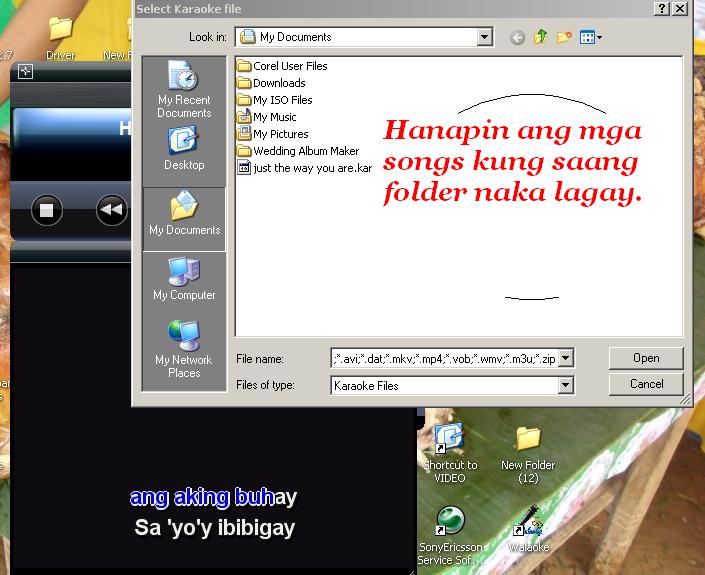
Task: Select the My Pictures folder
Action: click(x=272, y=134)
